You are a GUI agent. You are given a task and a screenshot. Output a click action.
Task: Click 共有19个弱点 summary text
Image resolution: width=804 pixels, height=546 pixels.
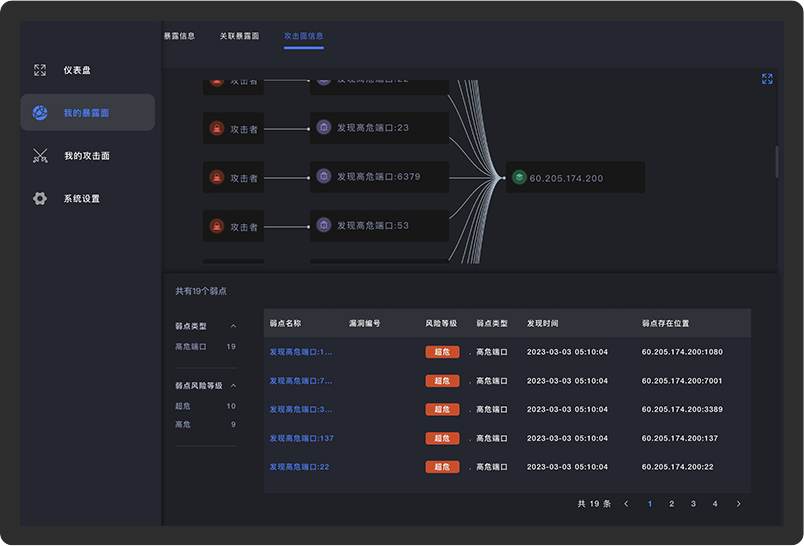(201, 291)
